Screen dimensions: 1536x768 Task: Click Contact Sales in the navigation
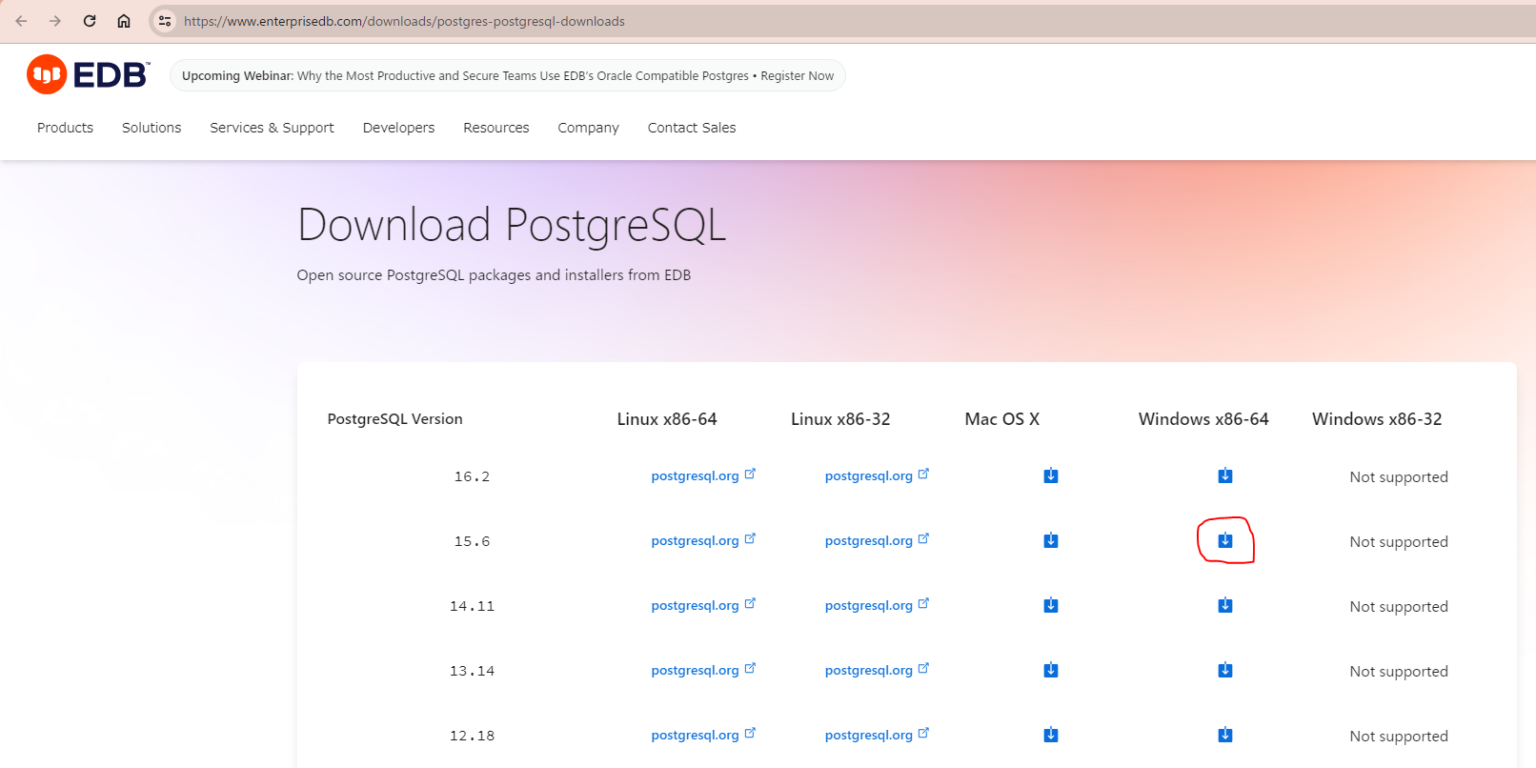[x=691, y=127]
